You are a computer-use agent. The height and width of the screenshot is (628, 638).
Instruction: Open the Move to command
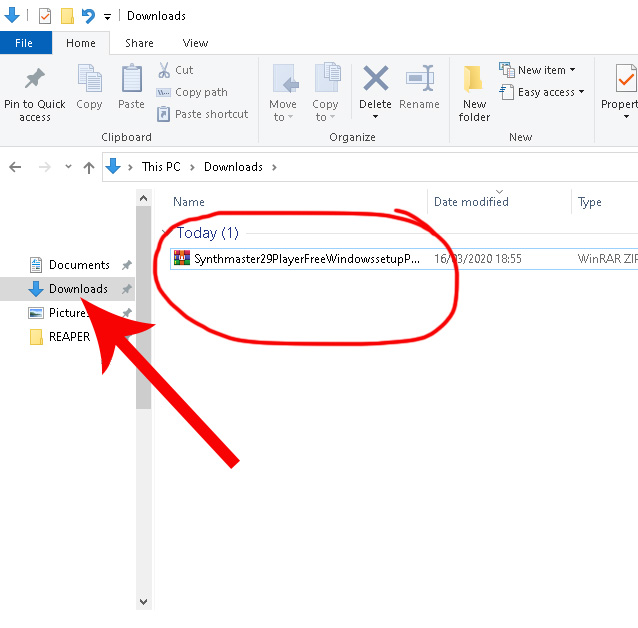(x=283, y=93)
